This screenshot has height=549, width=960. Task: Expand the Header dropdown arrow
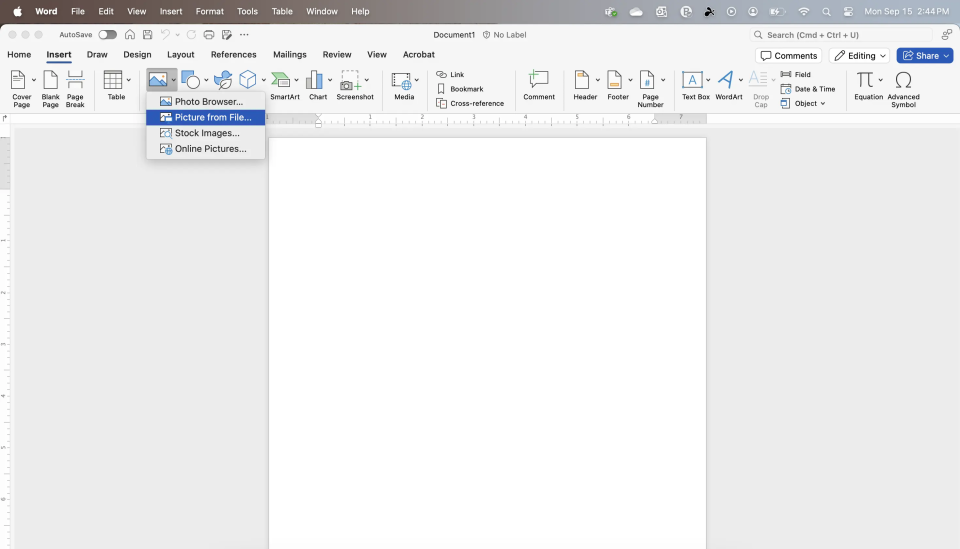point(598,80)
